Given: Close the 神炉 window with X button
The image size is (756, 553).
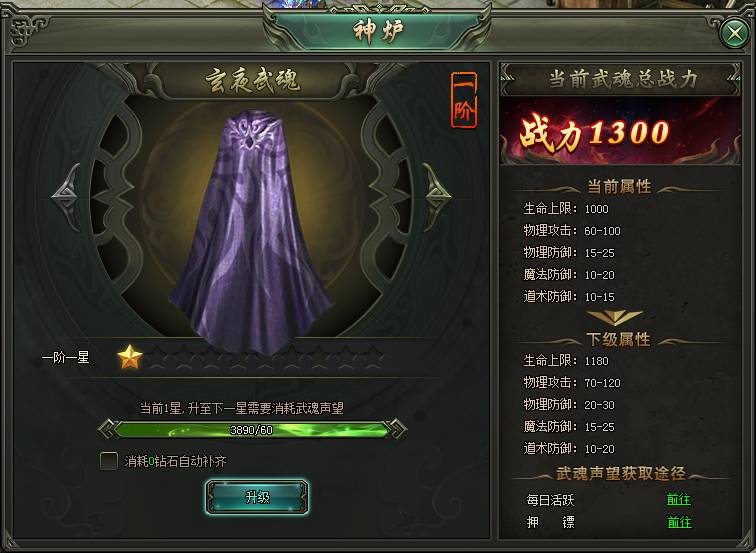Looking at the screenshot, I should tap(735, 33).
